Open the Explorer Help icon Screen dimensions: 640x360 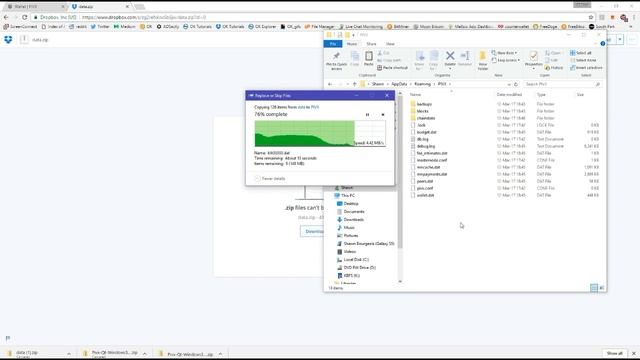click(602, 44)
